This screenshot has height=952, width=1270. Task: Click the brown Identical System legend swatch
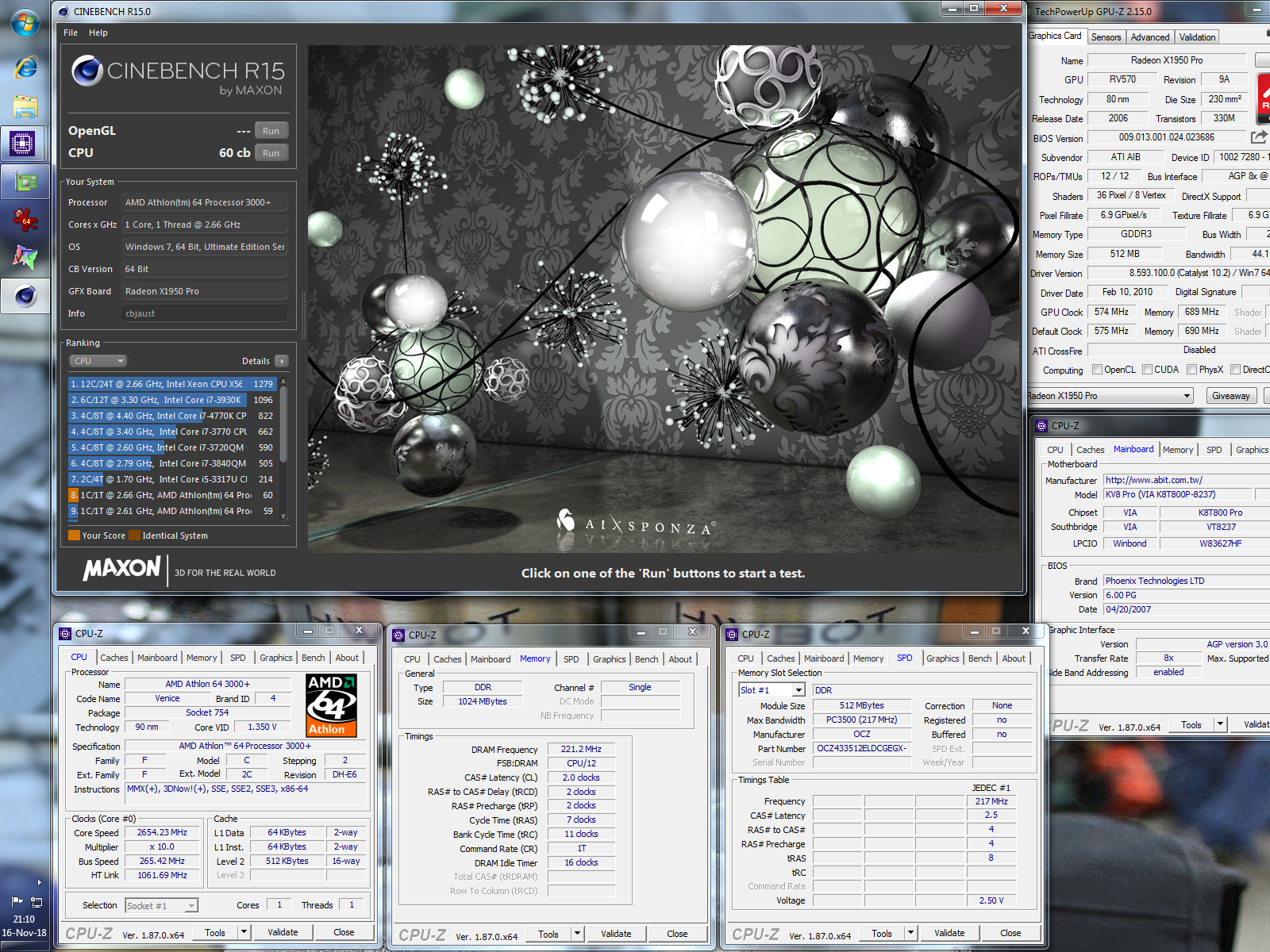point(134,535)
